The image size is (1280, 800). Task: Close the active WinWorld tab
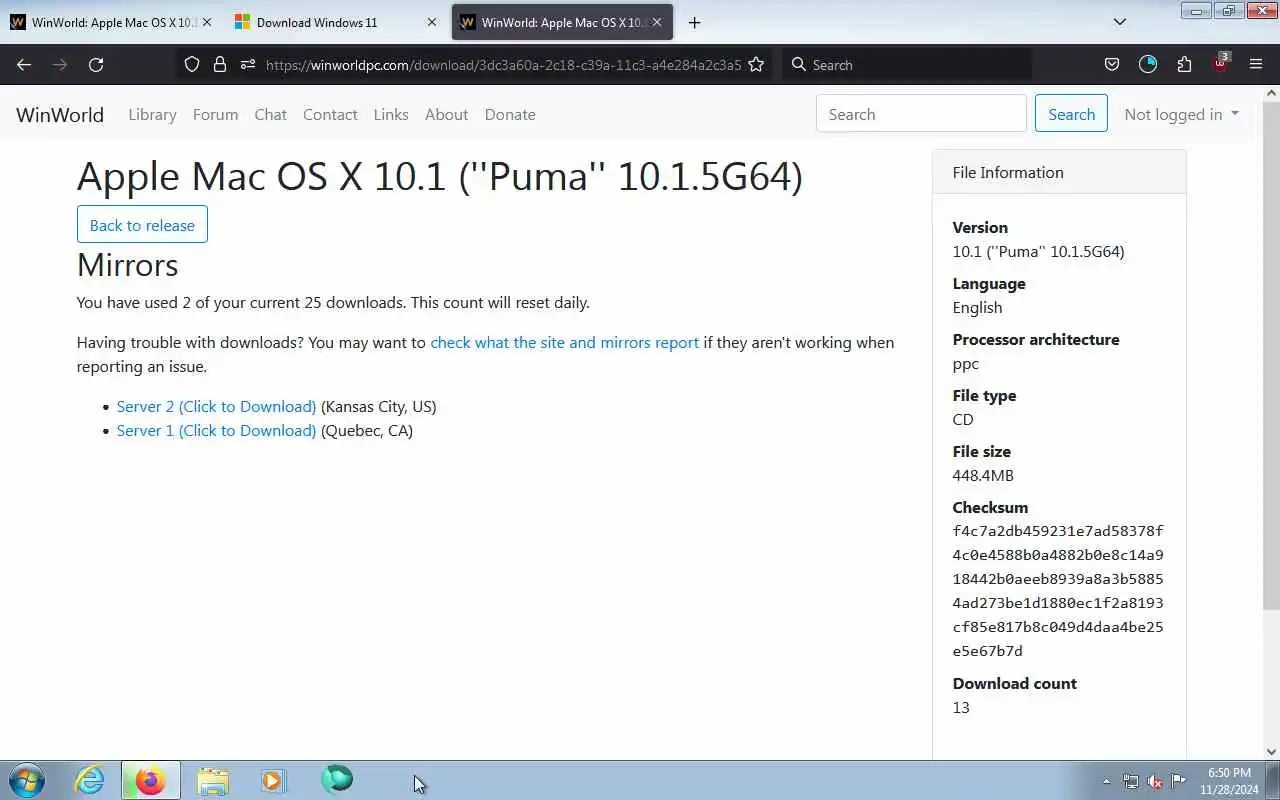[656, 22]
